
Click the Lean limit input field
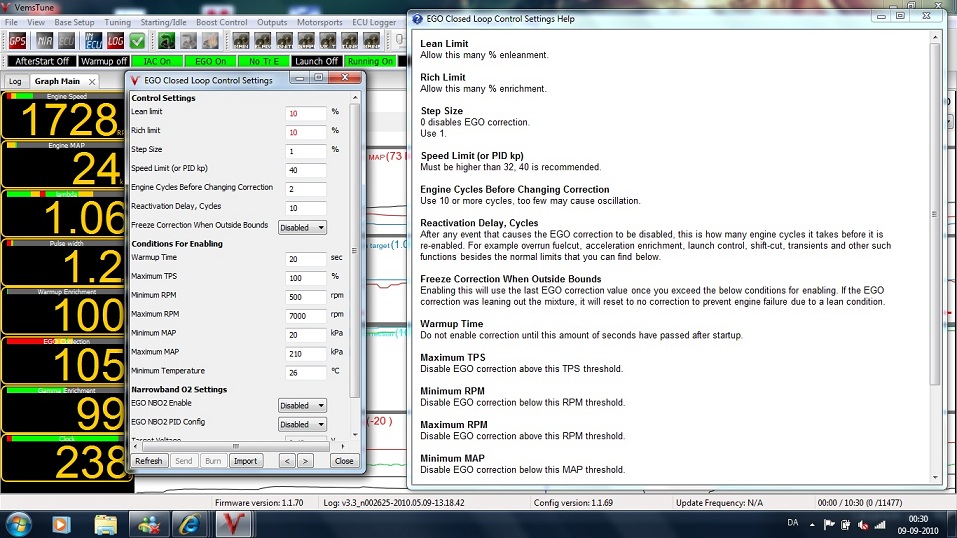(305, 114)
